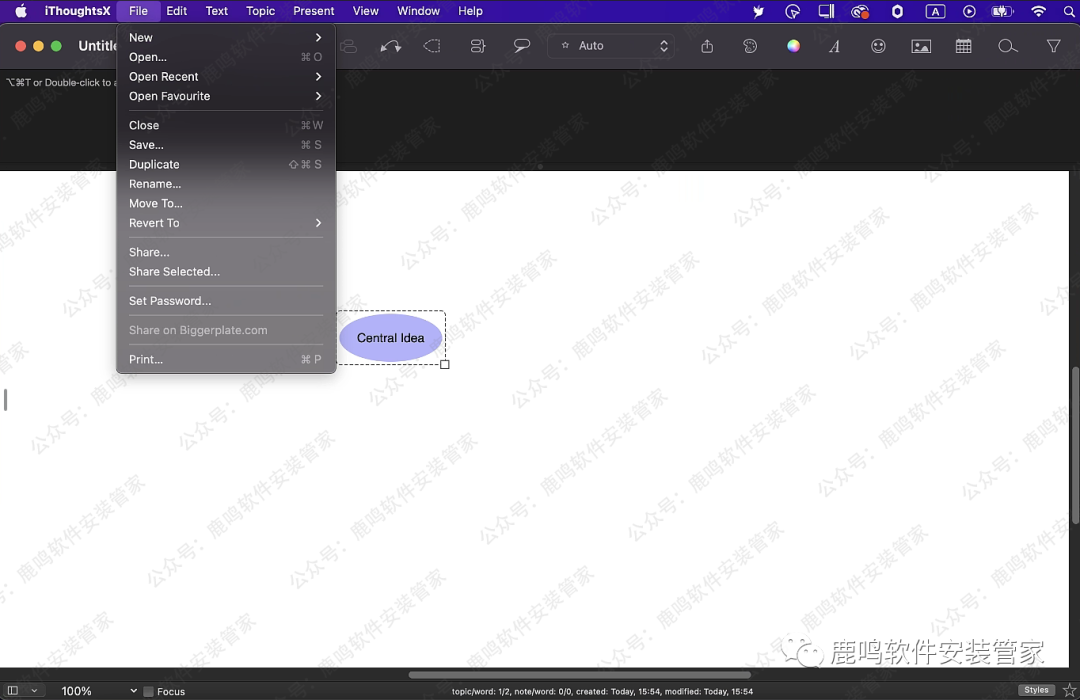
Task: Expand the Revert To submenu
Action: click(225, 223)
